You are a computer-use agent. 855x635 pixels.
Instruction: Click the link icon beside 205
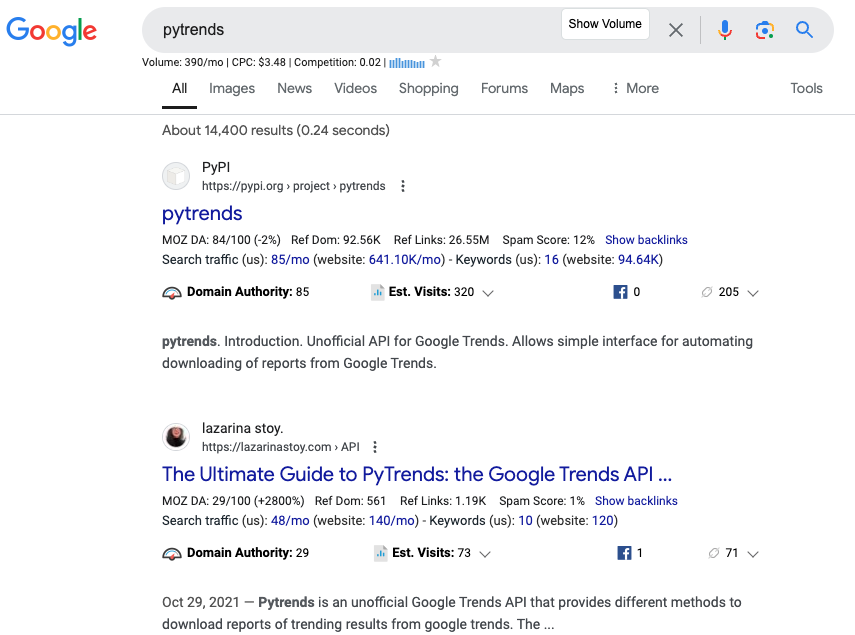(707, 292)
